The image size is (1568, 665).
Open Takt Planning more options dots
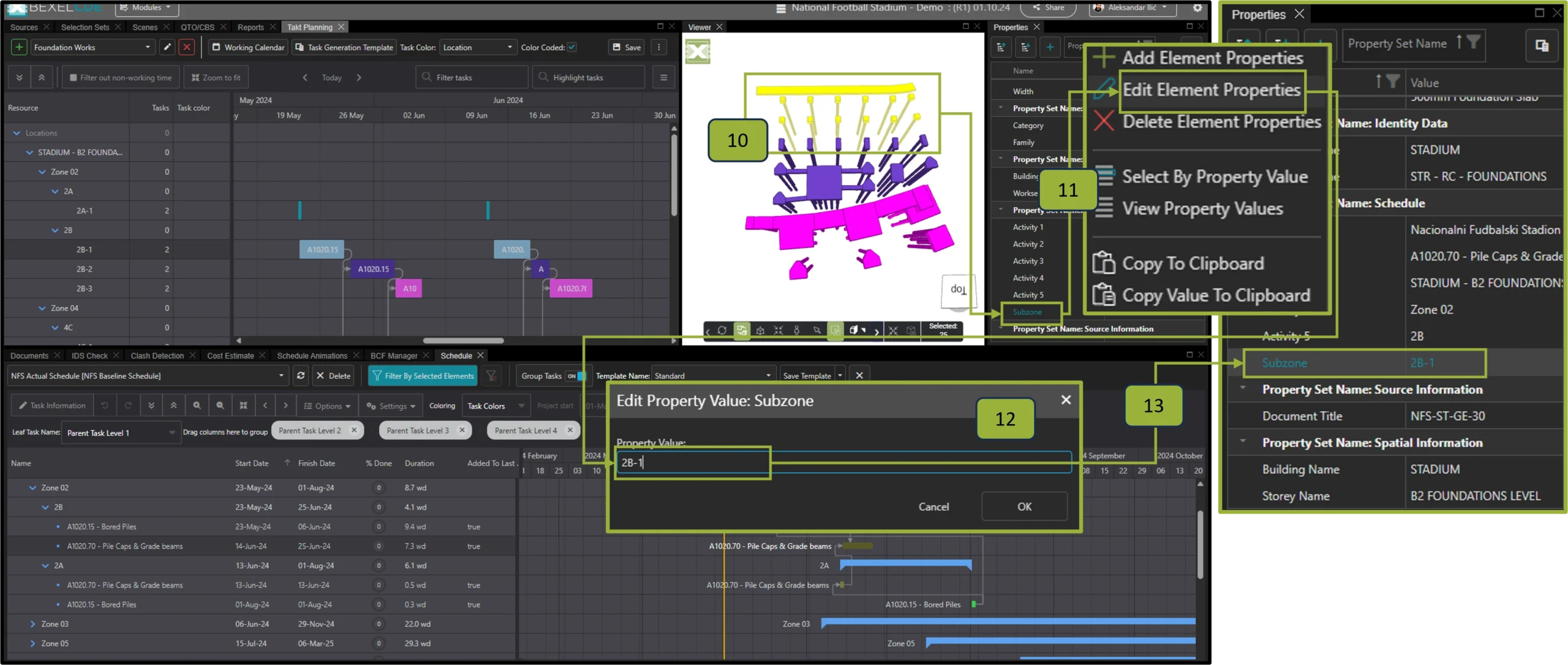(659, 47)
